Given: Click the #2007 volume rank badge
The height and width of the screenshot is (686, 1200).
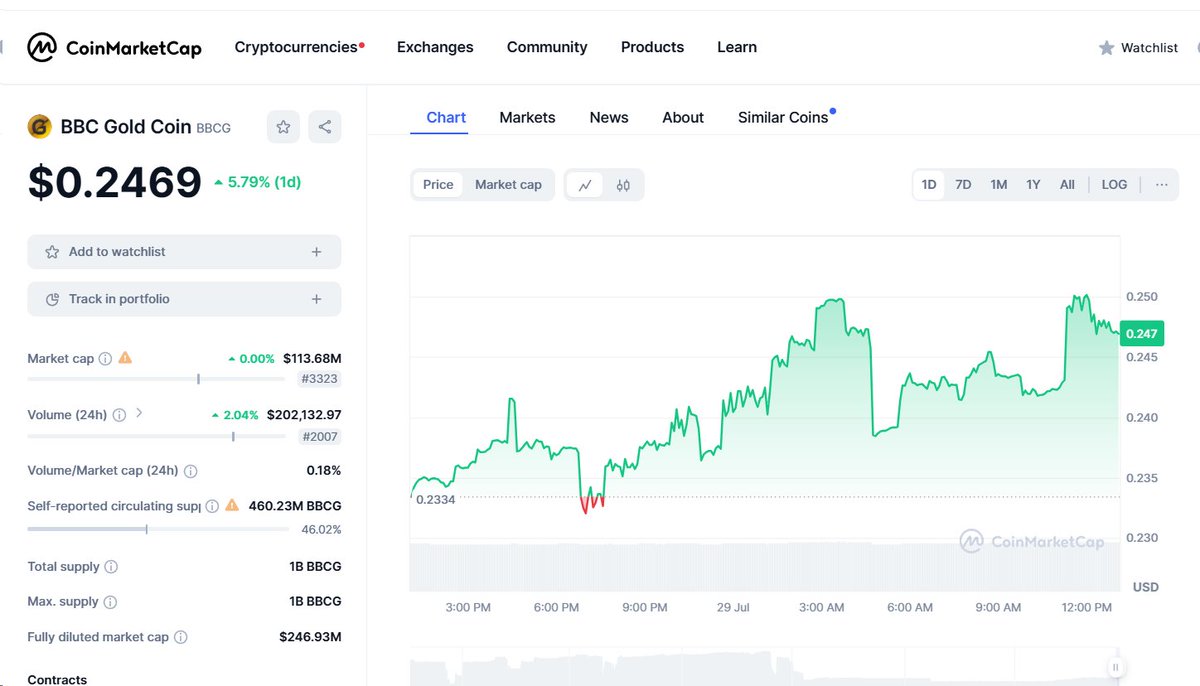Looking at the screenshot, I should [320, 437].
